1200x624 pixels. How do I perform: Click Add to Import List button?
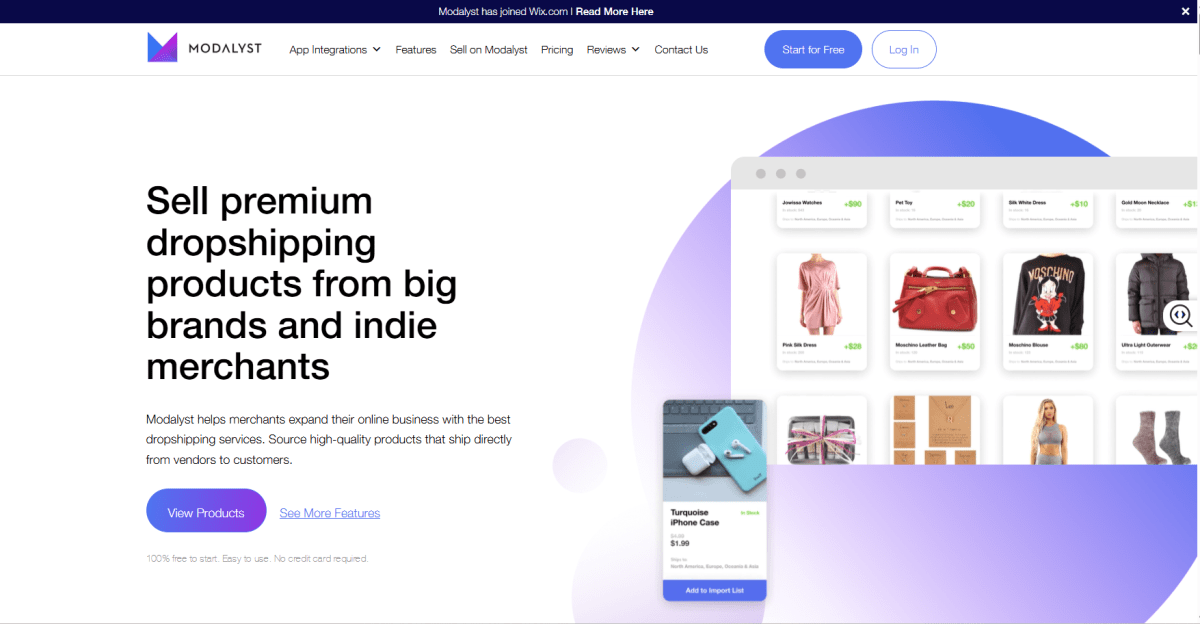(714, 590)
